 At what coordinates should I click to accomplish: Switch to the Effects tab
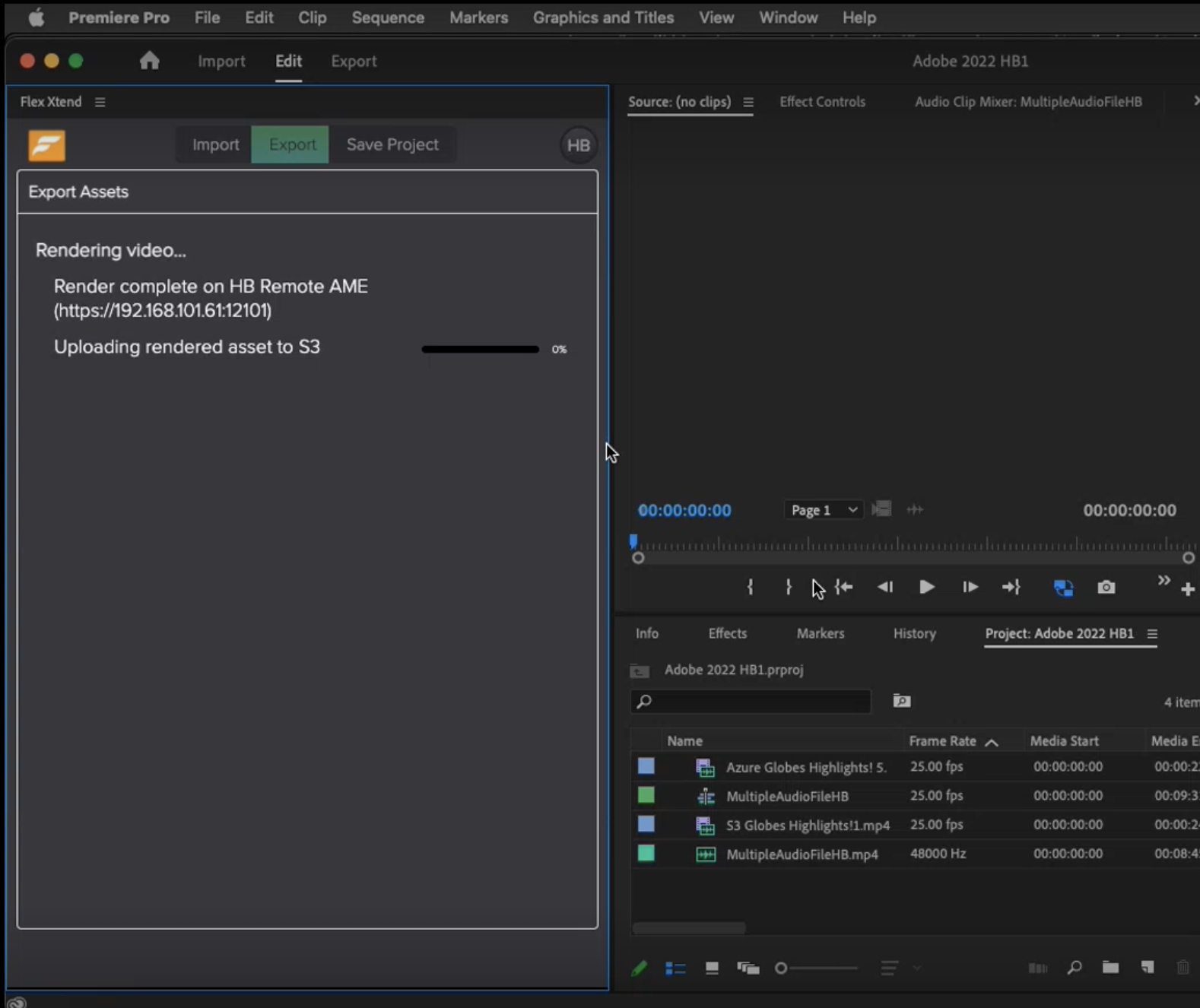[x=728, y=633]
